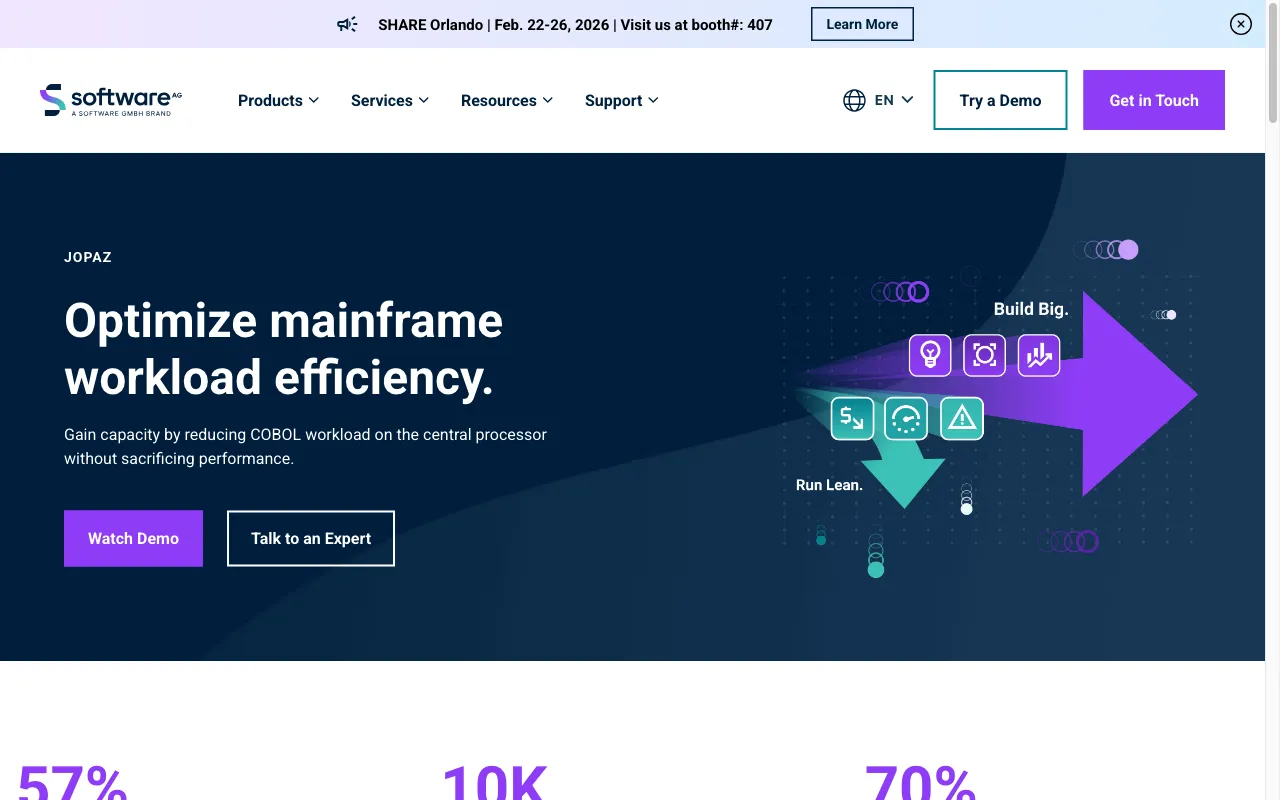Click the bar chart icon in hero graphic
1280x800 pixels.
point(1039,355)
